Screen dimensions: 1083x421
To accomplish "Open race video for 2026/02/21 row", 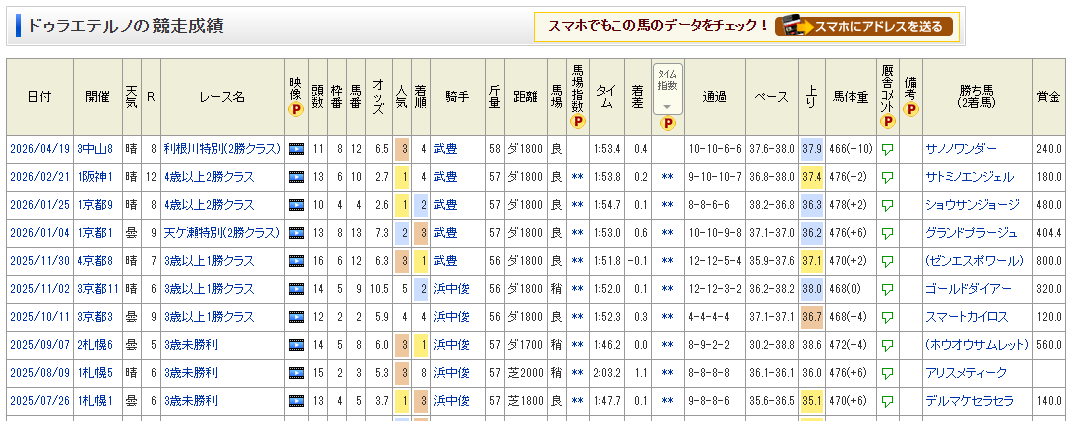I will tap(296, 177).
